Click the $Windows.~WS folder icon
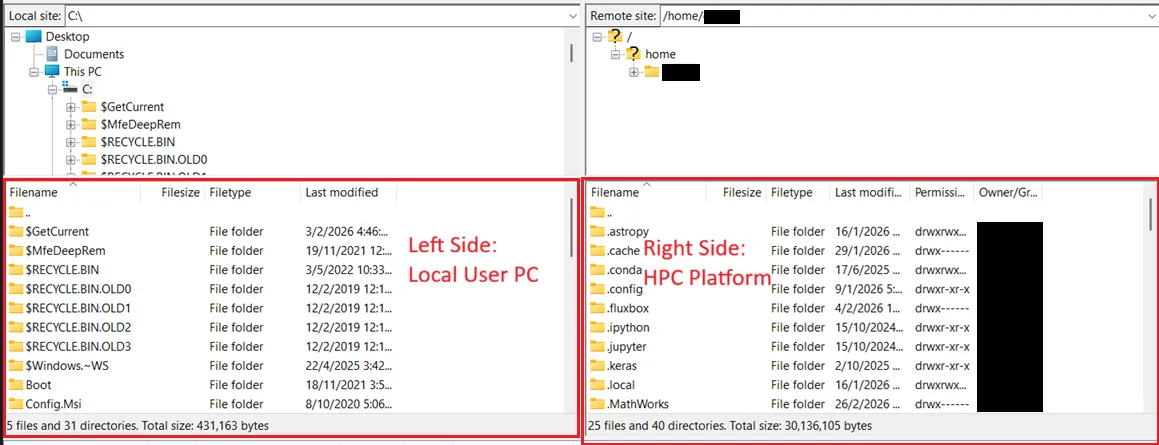Image resolution: width=1159 pixels, height=445 pixels. [16, 366]
